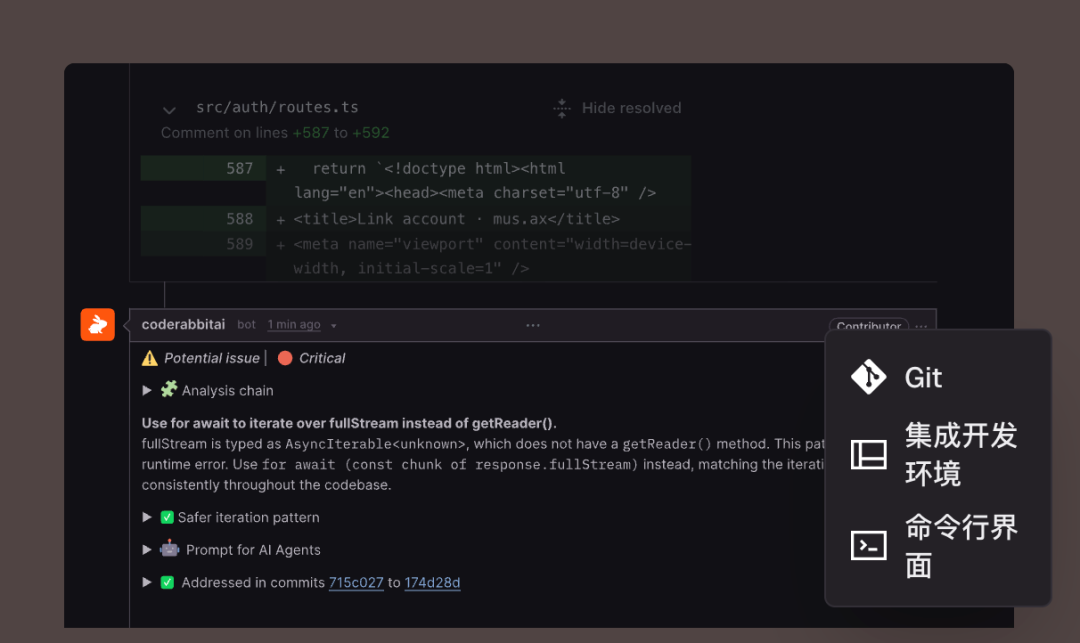This screenshot has width=1080, height=643.
Task: Click the coderabbitai rabbit avatar icon
Action: tap(98, 324)
